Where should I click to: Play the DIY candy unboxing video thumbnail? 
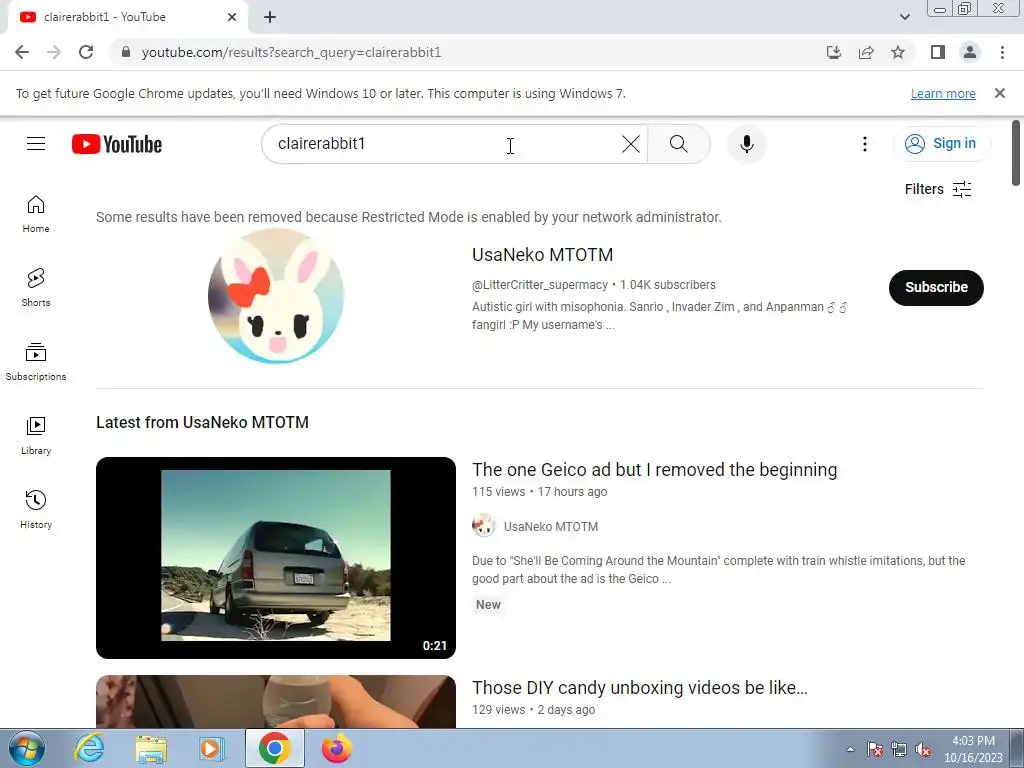tap(276, 701)
